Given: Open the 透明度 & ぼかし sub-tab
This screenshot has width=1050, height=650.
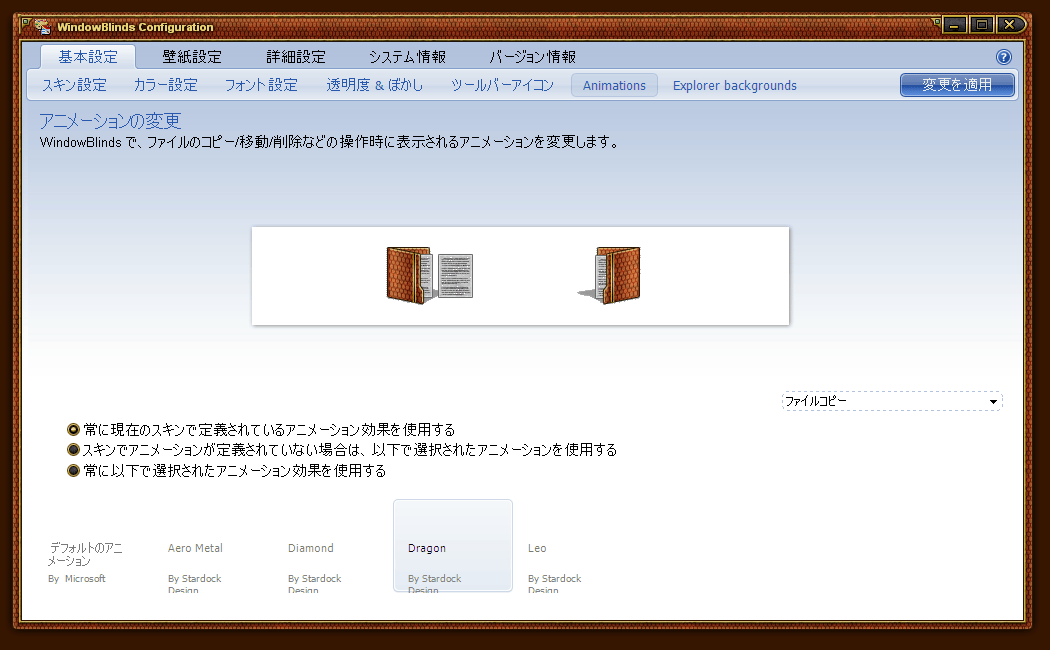Looking at the screenshot, I should point(374,85).
